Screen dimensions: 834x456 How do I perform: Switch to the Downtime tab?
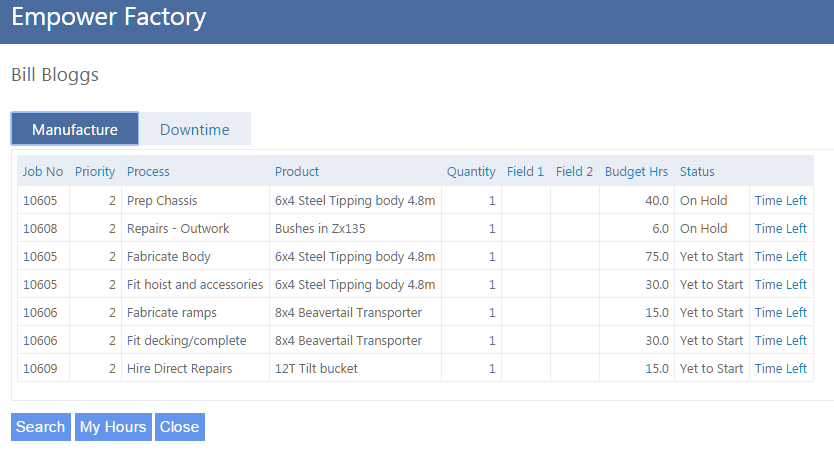pos(194,129)
